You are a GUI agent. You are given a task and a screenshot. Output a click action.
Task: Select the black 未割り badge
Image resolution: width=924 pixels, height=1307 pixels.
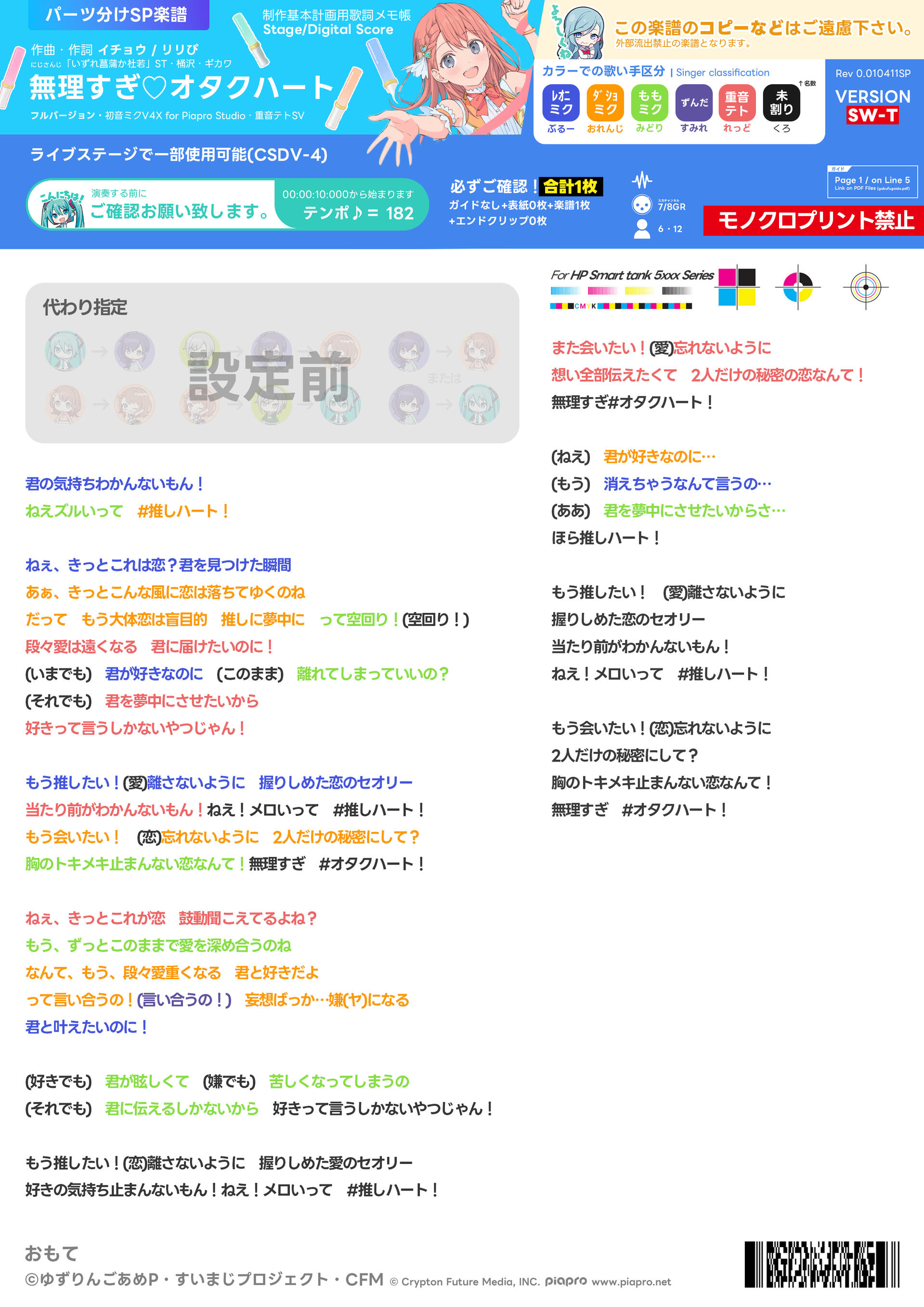[781, 103]
